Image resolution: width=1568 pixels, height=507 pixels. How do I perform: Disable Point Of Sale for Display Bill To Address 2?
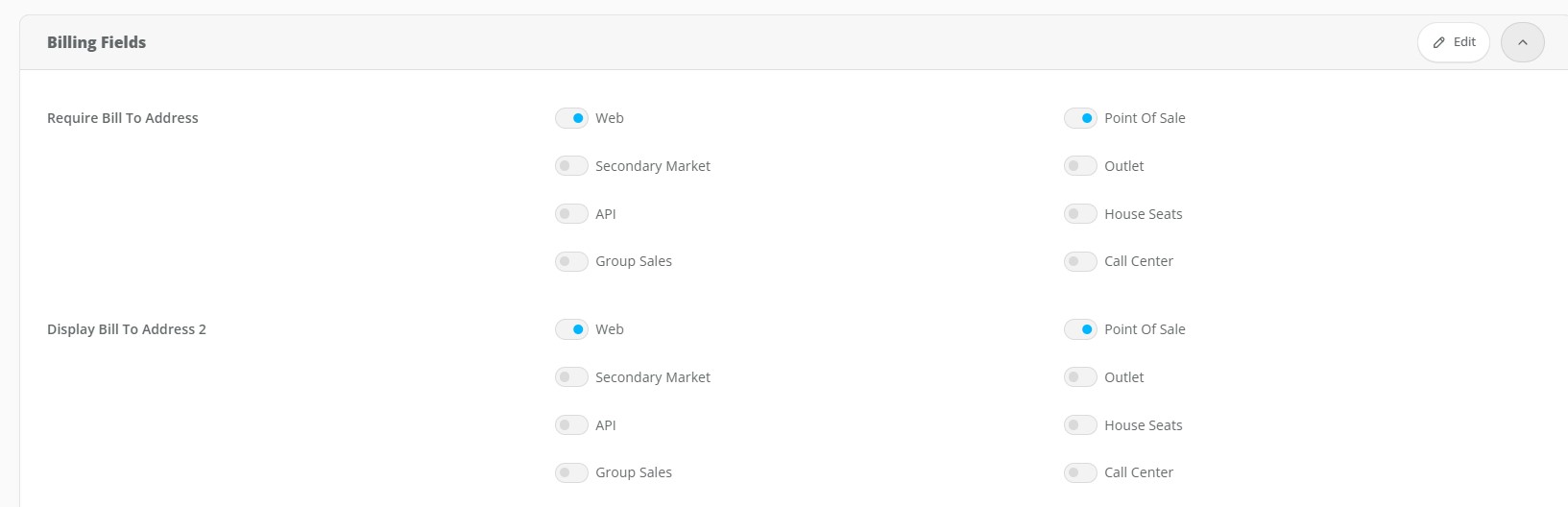(x=1080, y=329)
